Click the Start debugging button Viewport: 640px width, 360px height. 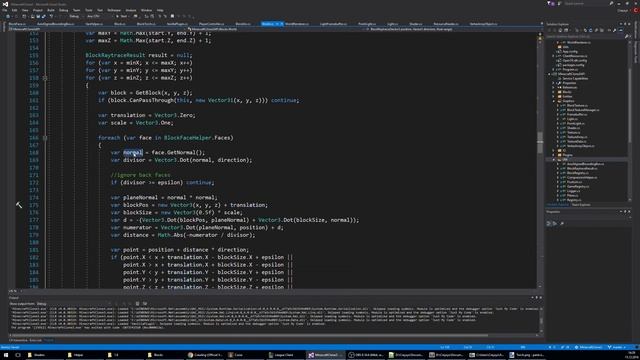pos(122,16)
